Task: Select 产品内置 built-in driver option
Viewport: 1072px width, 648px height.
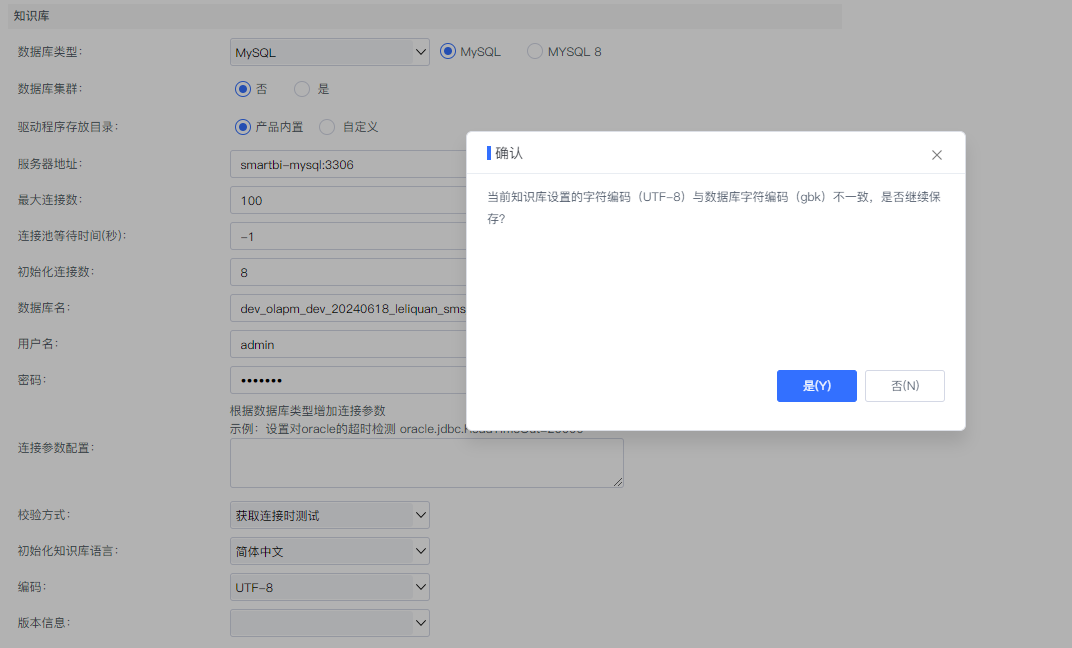Action: 241,127
